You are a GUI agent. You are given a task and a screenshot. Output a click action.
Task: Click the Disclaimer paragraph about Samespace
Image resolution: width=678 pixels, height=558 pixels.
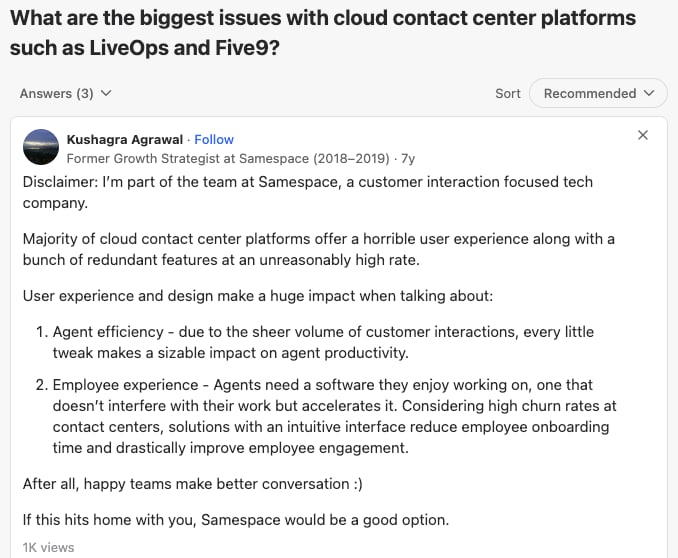(x=307, y=192)
